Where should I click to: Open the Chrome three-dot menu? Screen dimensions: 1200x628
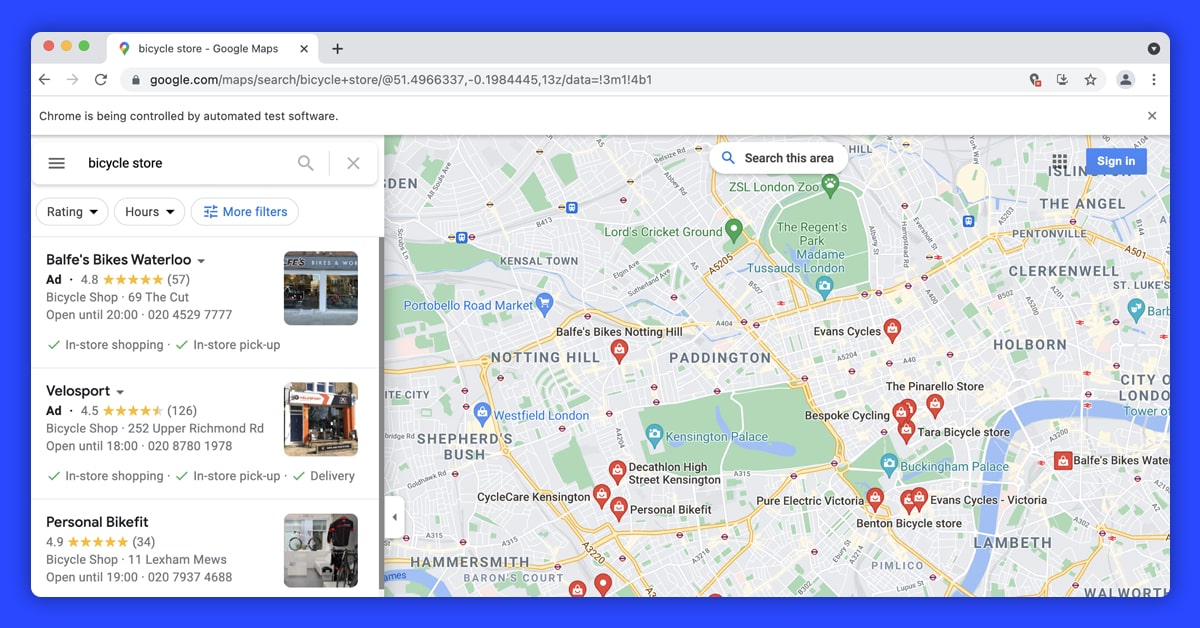tap(1154, 80)
